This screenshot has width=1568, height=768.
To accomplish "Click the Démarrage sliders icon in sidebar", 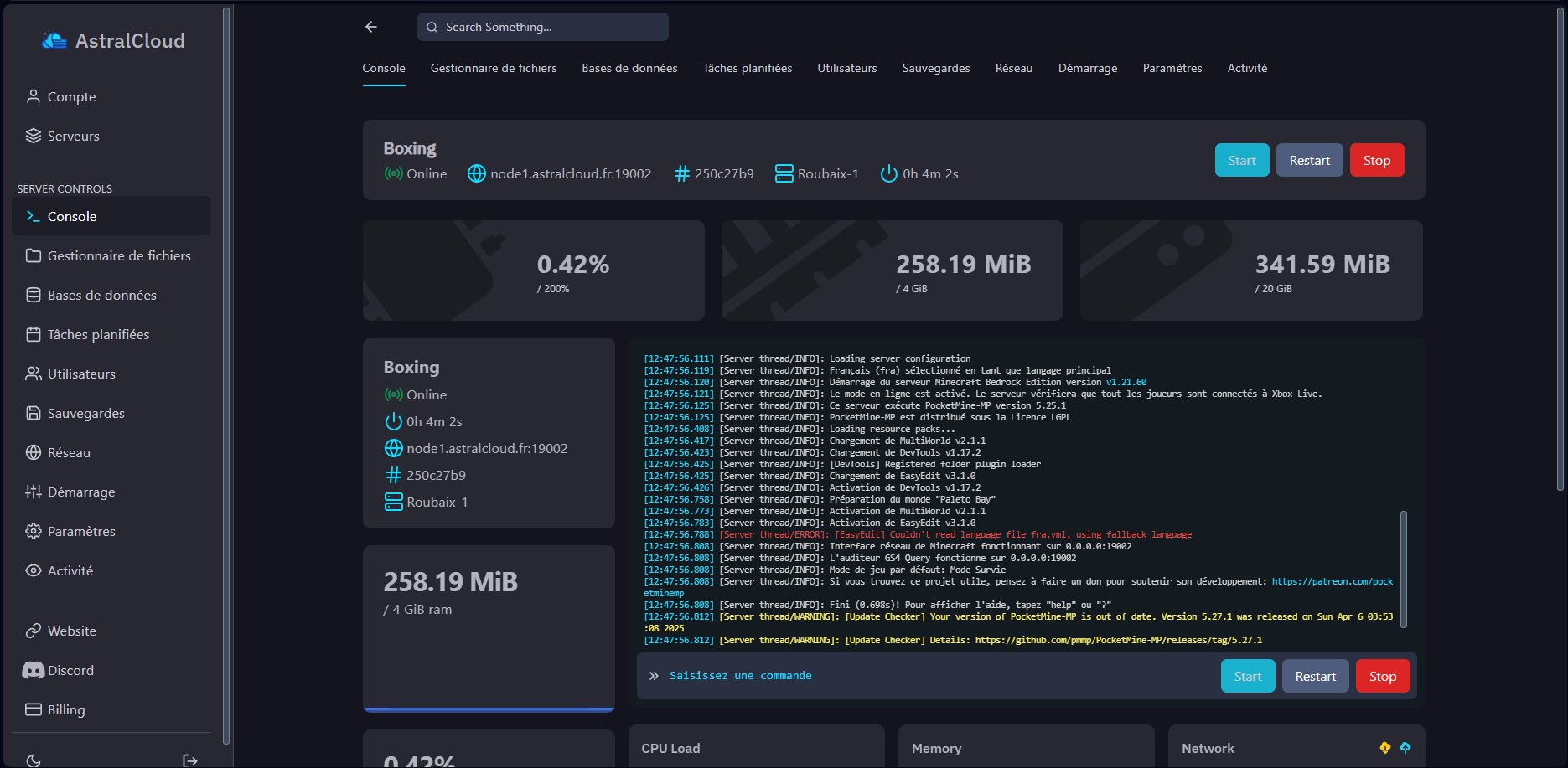I will pyautogui.click(x=34, y=492).
